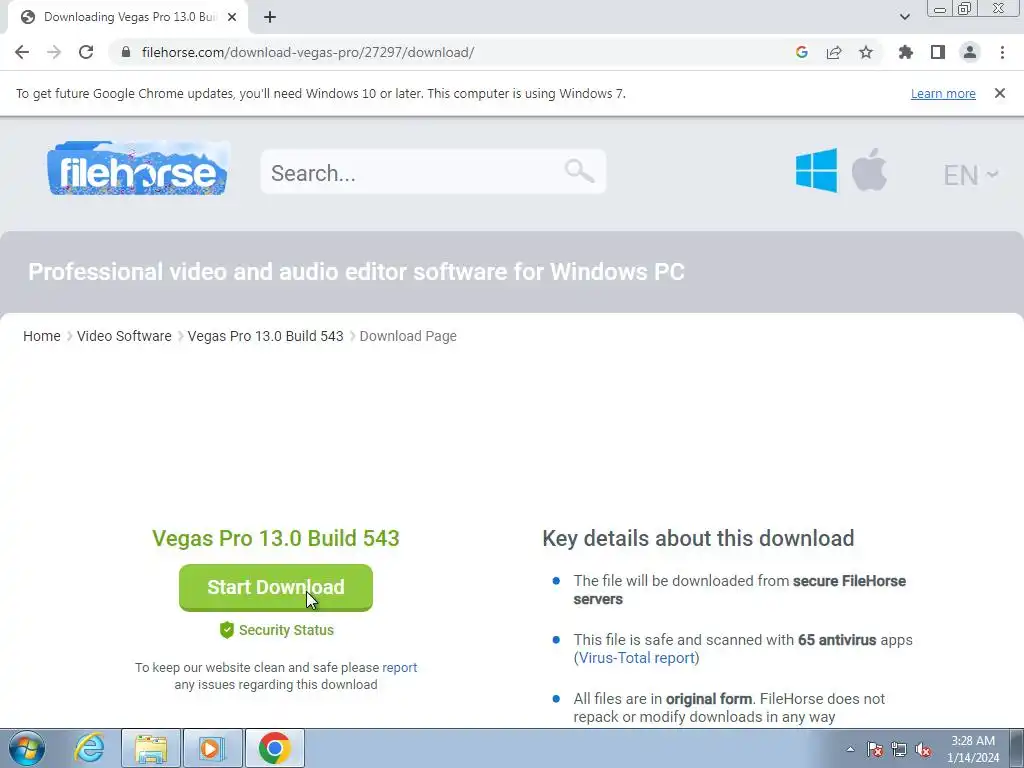This screenshot has width=1024, height=768.
Task: Open the Security Status link text
Action: tap(286, 630)
